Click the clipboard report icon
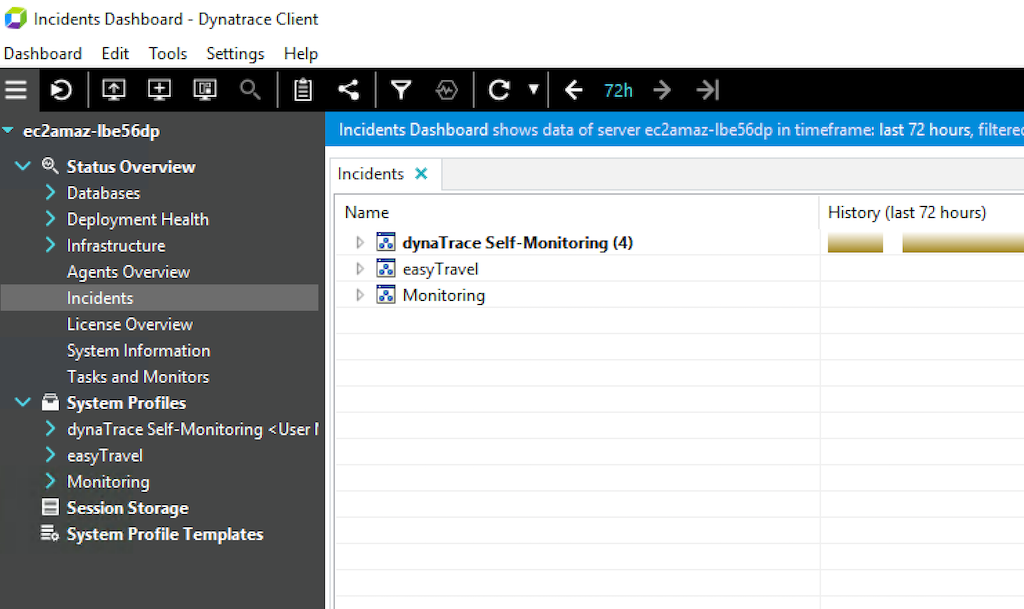This screenshot has width=1024, height=609. click(x=303, y=89)
